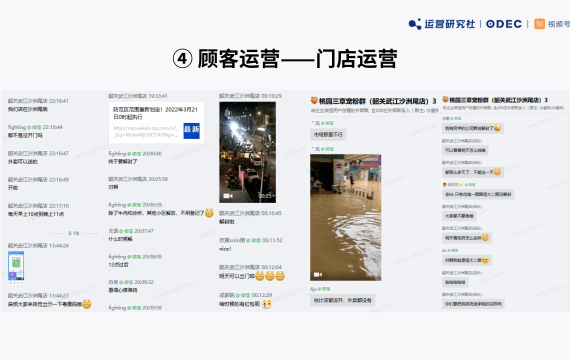Click video camera icon on night video
Screen dimensions: 570x360
(228, 196)
